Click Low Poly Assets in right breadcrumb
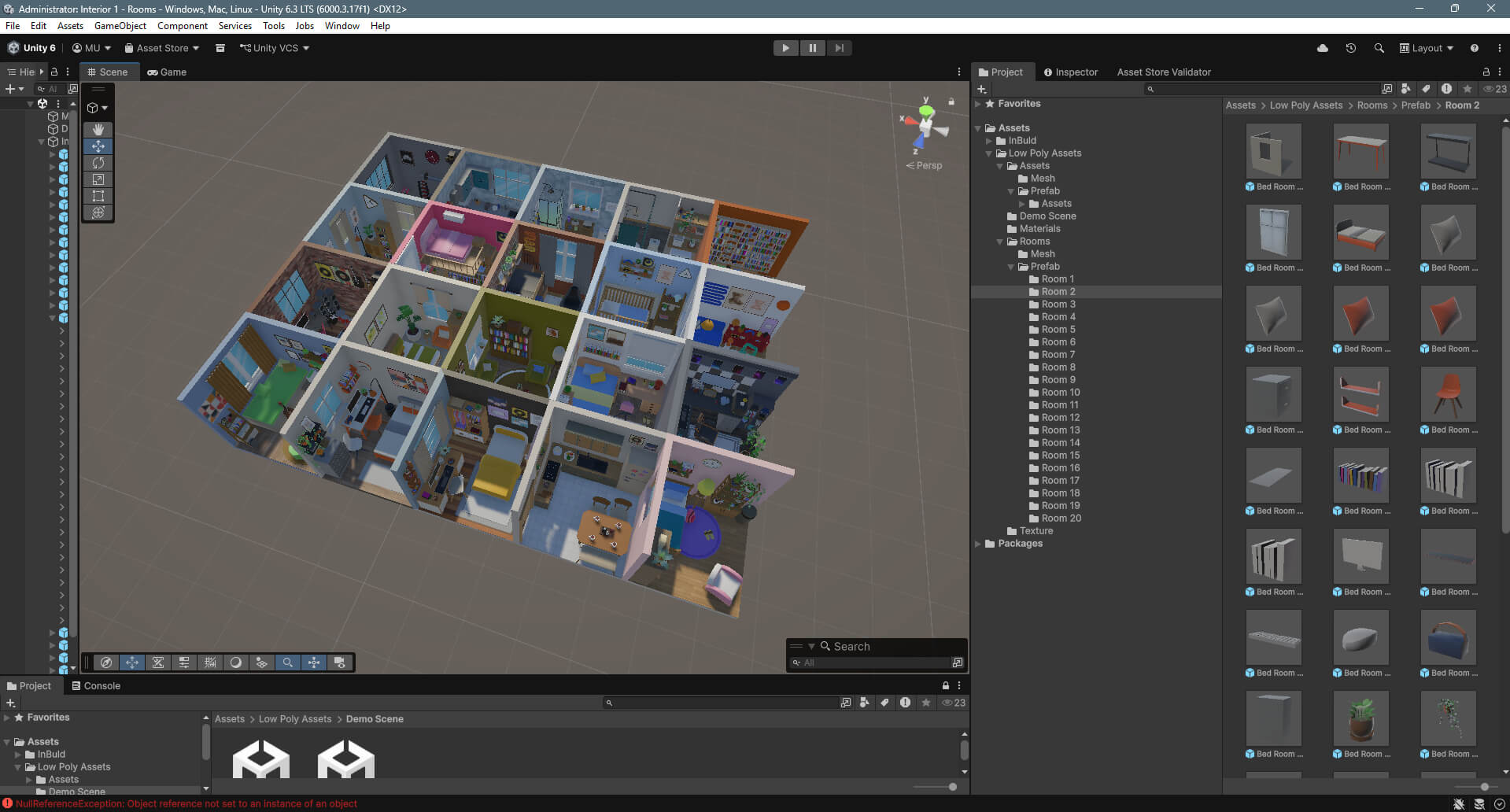 point(1306,105)
